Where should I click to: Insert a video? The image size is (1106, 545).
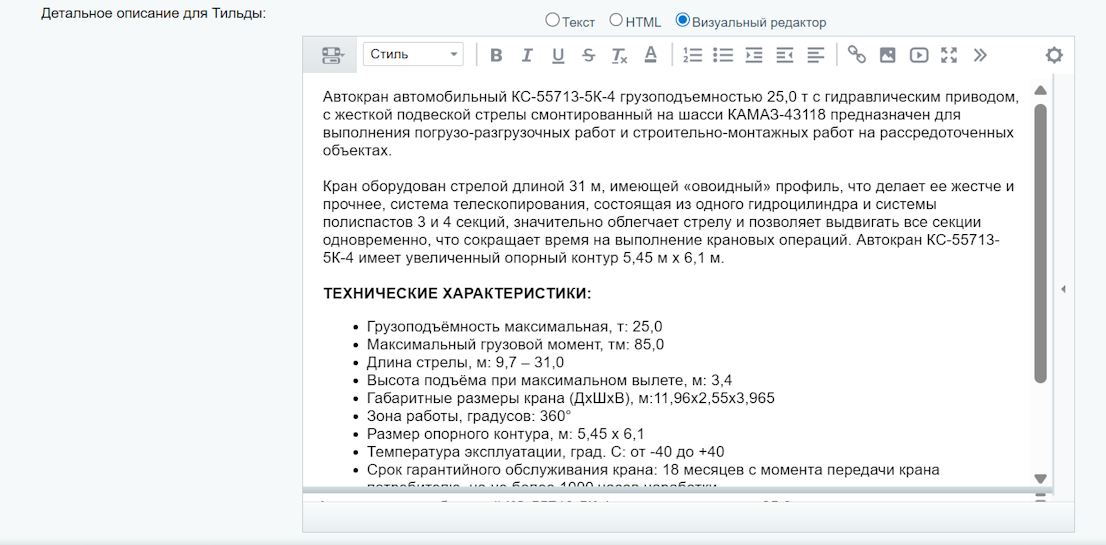(x=918, y=55)
